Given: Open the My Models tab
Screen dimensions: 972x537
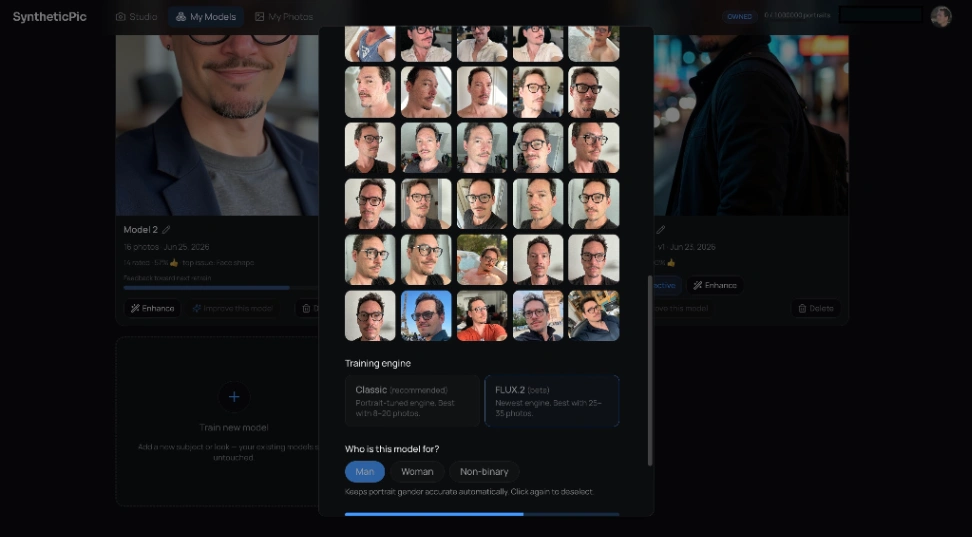Looking at the screenshot, I should tap(206, 17).
